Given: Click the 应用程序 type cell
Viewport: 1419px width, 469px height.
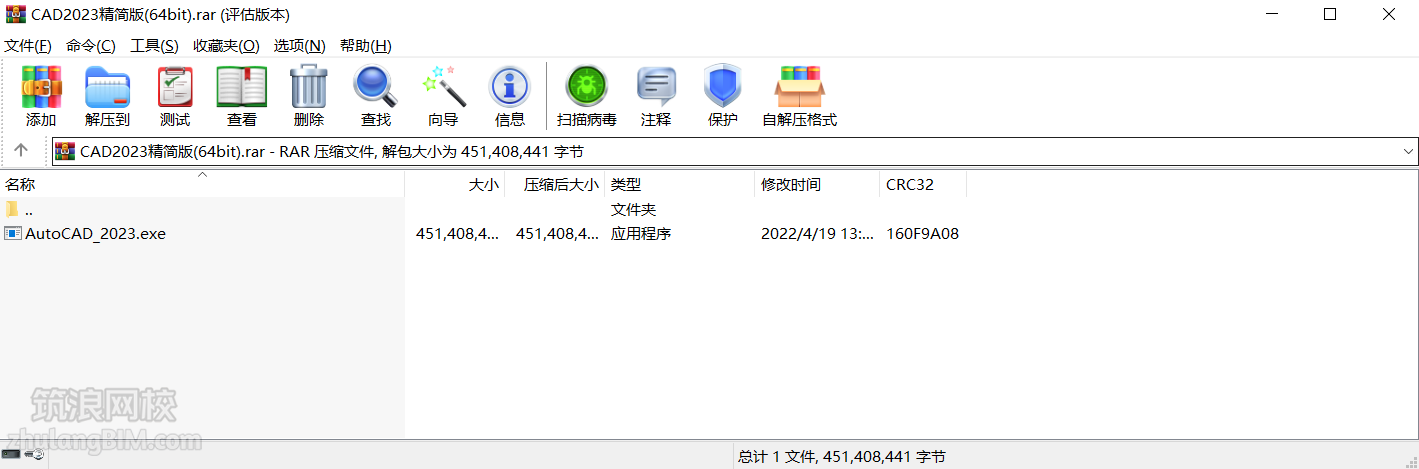Looking at the screenshot, I should point(641,234).
